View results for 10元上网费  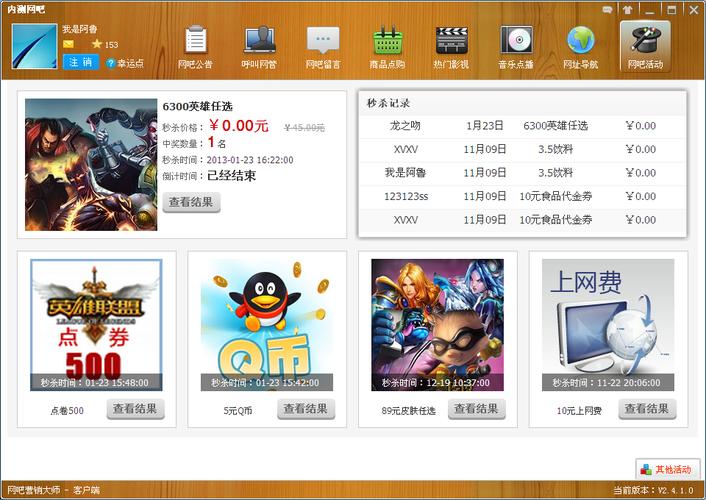[647, 409]
